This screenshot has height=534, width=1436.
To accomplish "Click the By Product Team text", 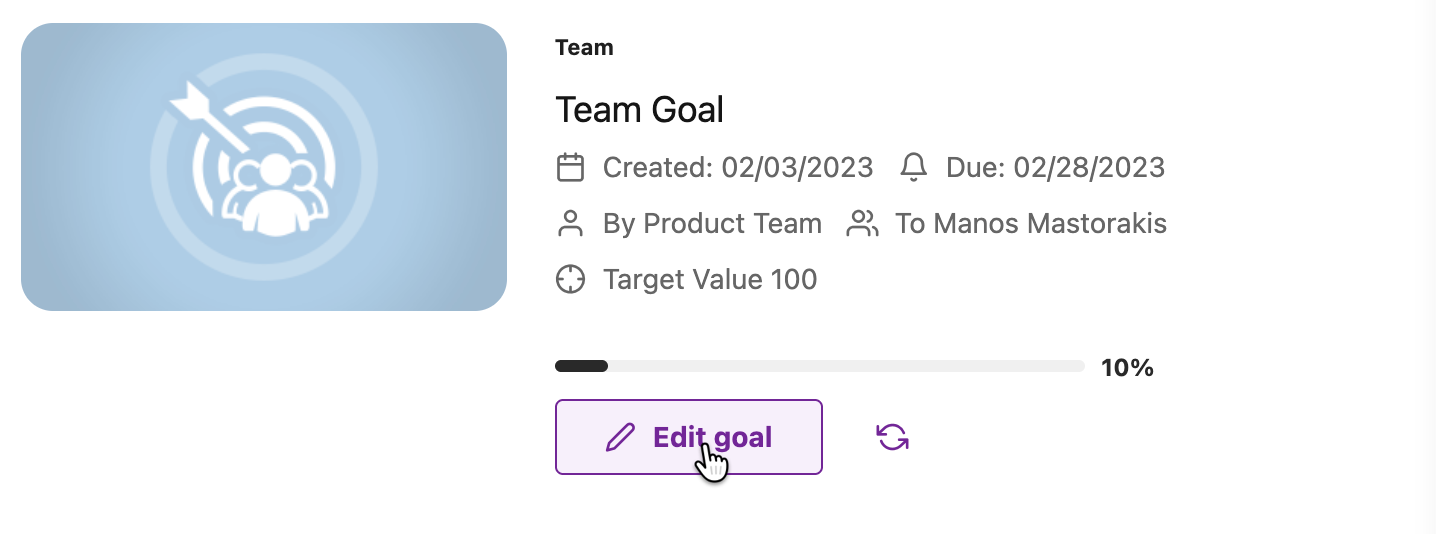I will (x=712, y=224).
